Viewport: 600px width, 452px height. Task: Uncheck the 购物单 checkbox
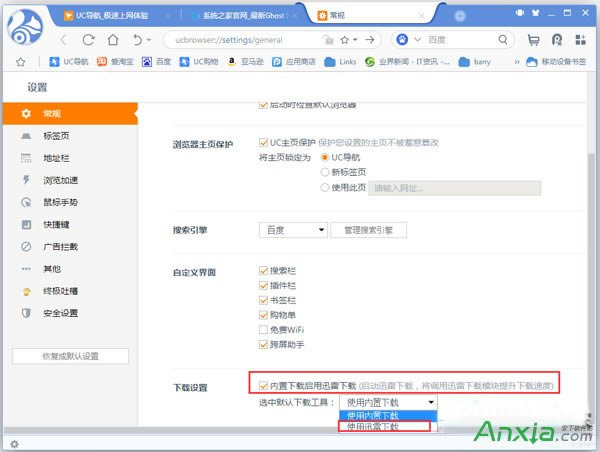click(x=264, y=314)
